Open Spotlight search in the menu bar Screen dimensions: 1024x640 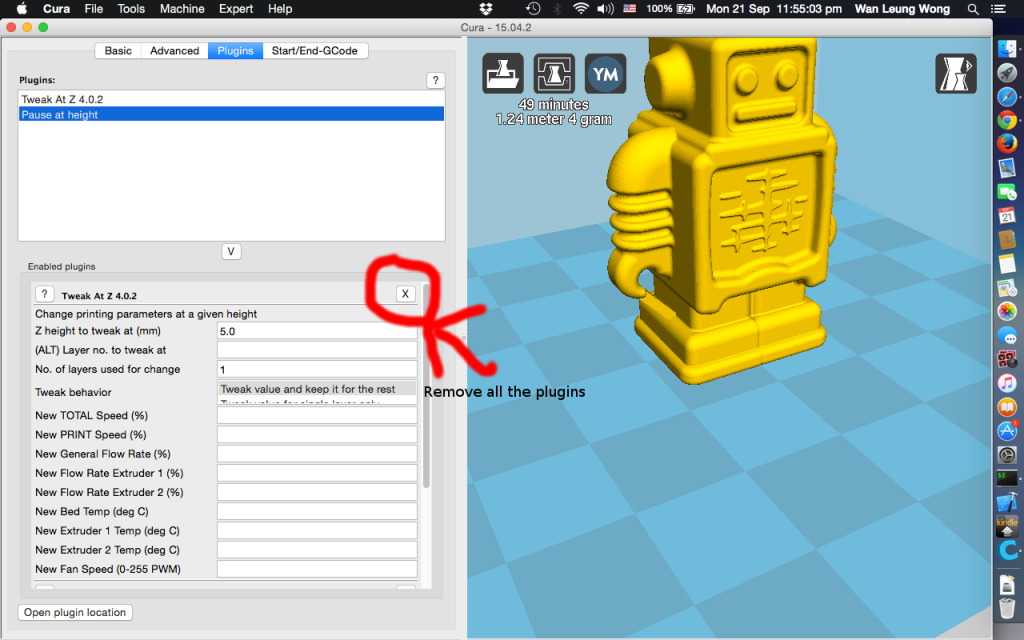[972, 9]
